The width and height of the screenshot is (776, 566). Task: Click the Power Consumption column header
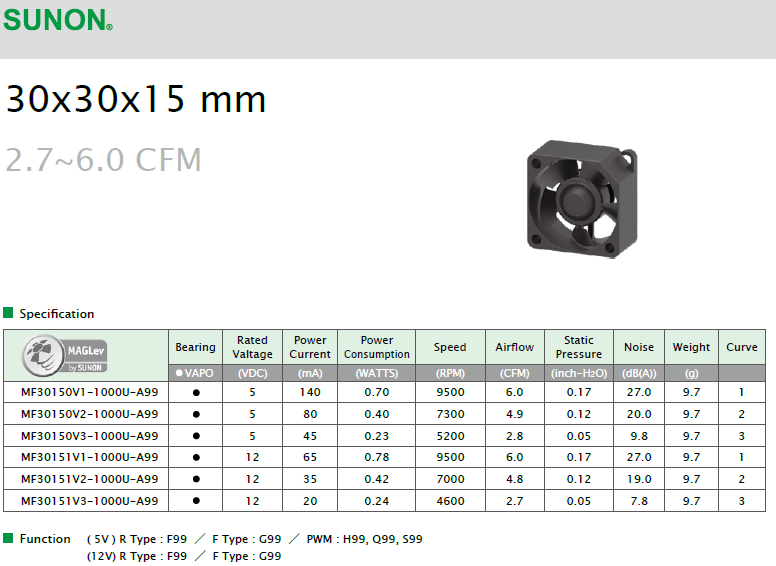point(377,347)
